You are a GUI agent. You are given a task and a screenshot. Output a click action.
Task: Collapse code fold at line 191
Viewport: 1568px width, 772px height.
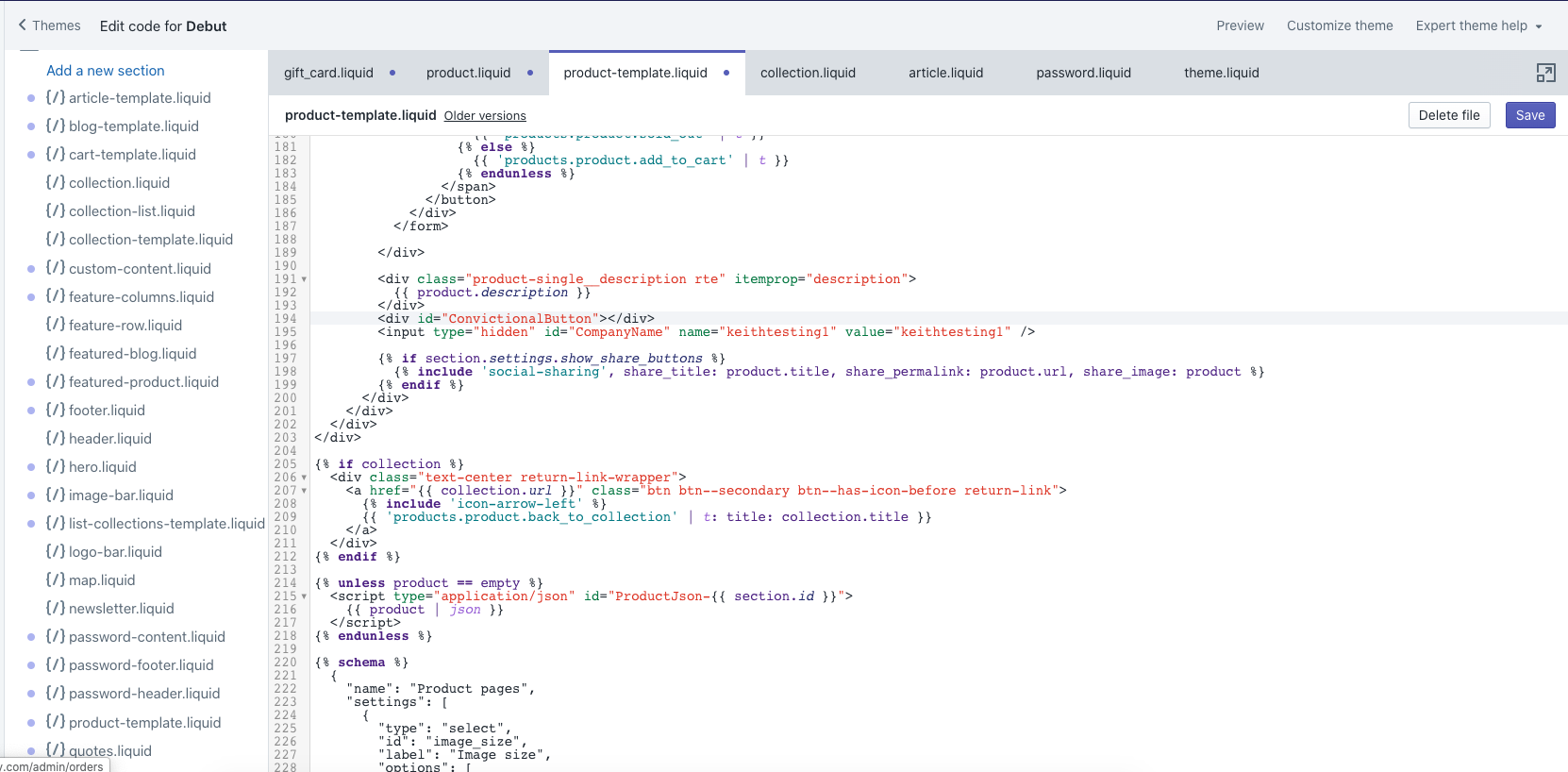tap(304, 279)
